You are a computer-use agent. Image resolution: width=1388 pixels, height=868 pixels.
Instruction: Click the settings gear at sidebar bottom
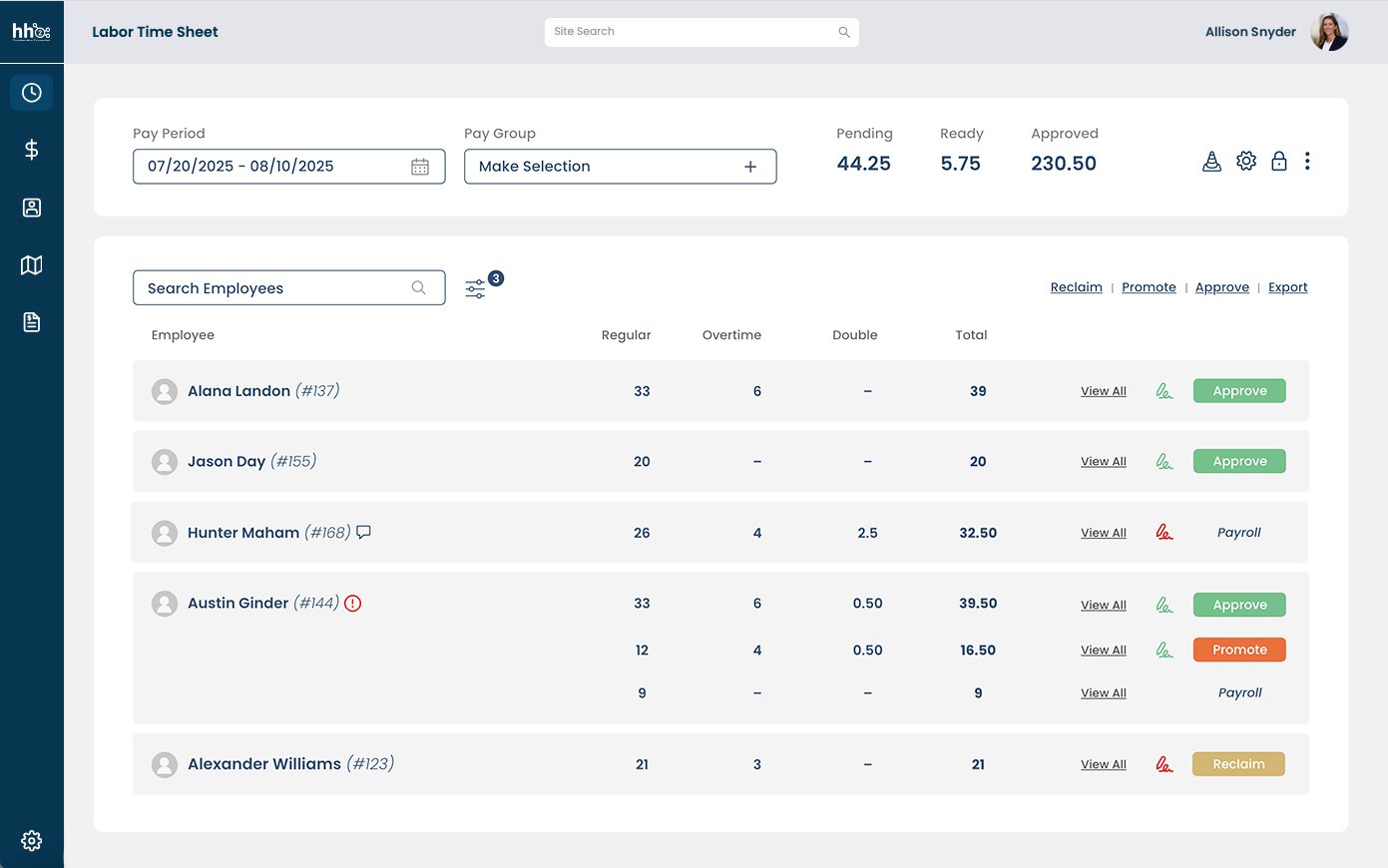point(32,840)
